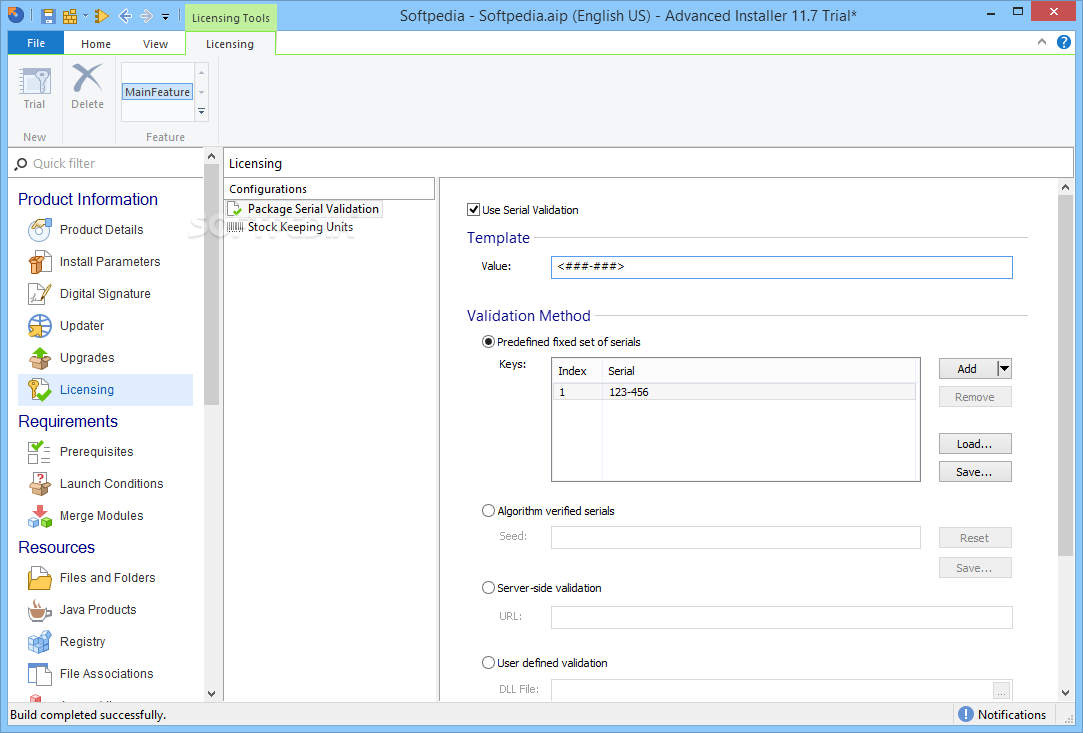
Task: Select MainFeature in the feature gallery
Action: tap(157, 92)
